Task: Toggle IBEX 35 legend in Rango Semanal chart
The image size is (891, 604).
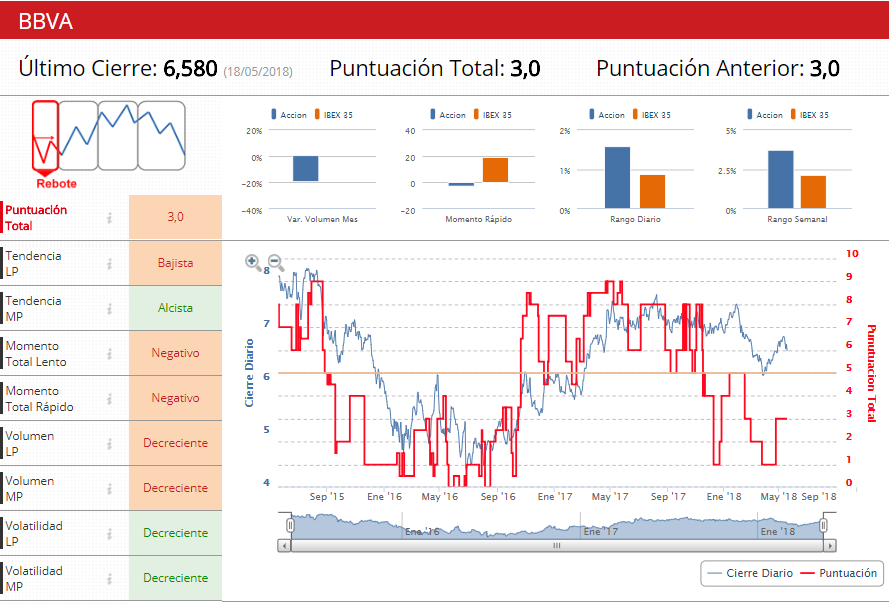Action: click(810, 115)
